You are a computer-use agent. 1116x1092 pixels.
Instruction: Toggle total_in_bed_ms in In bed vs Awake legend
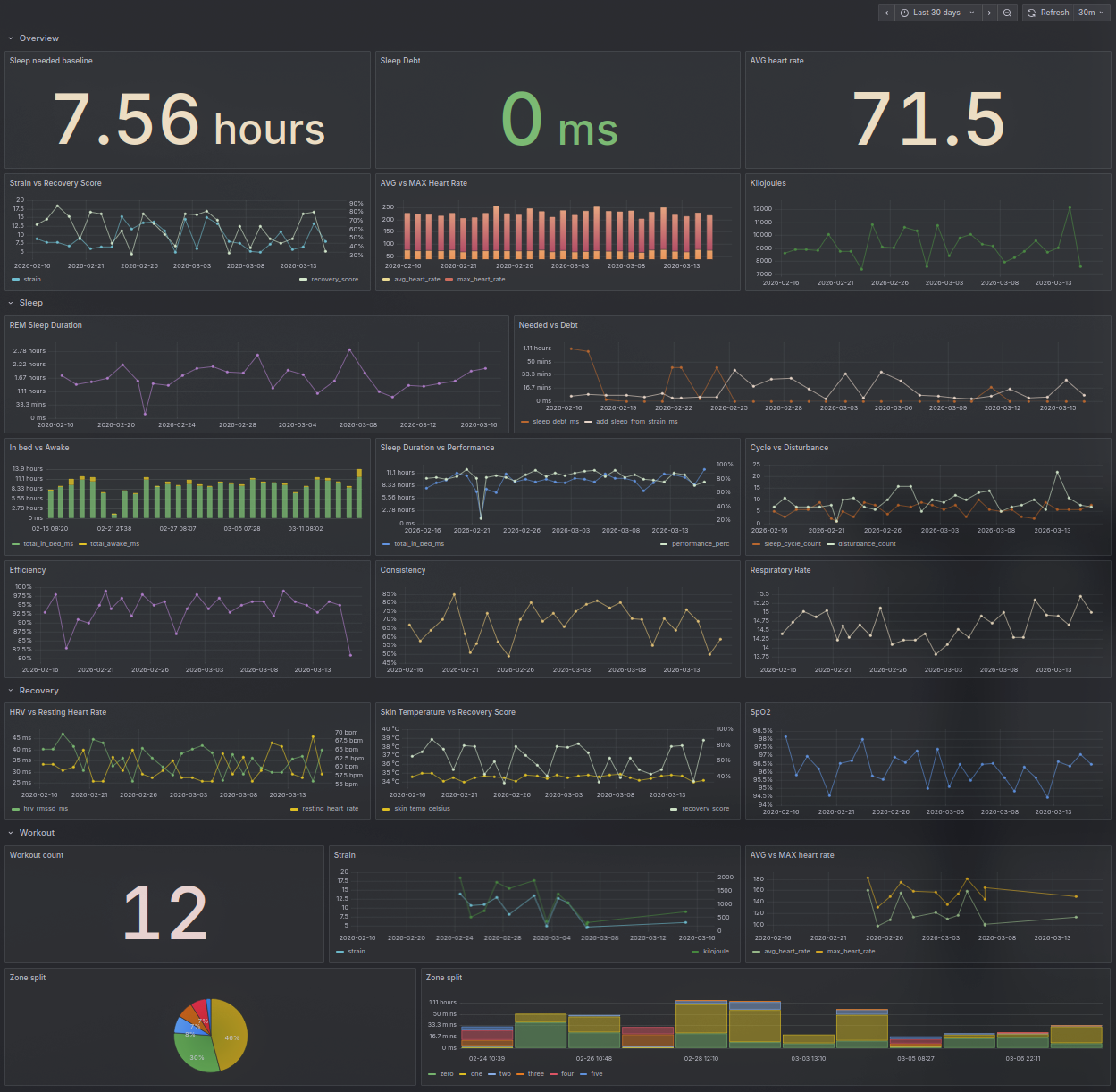click(43, 544)
